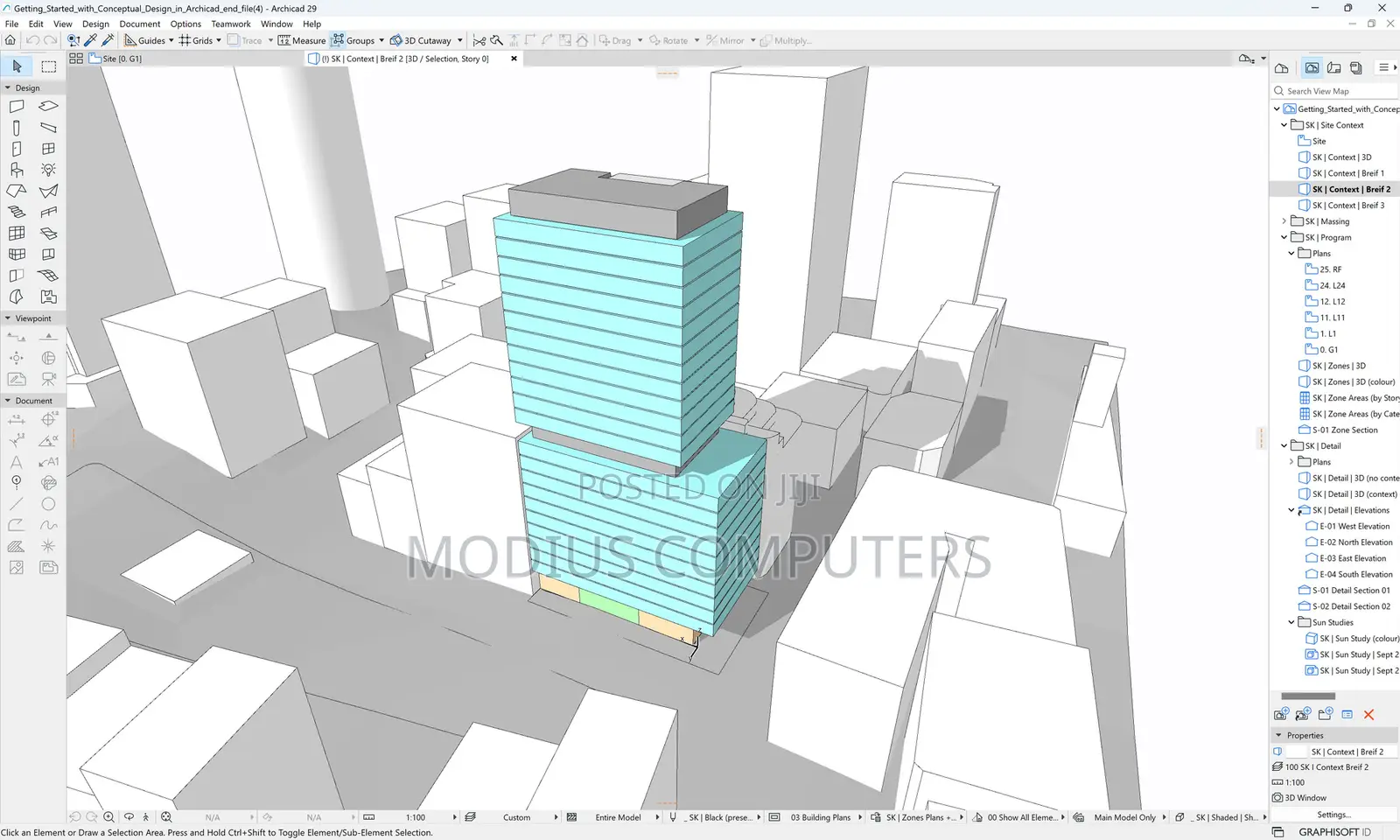Switch Navigator to Publisher Sets

click(1356, 67)
